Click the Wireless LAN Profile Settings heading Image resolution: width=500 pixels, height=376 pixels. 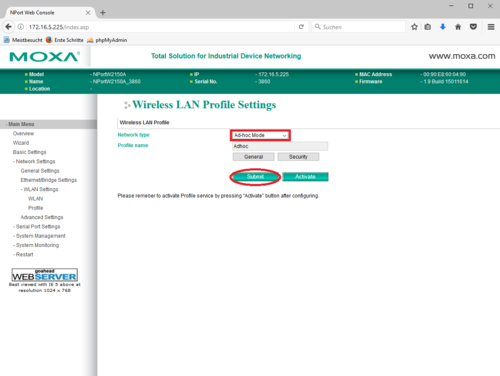click(204, 105)
